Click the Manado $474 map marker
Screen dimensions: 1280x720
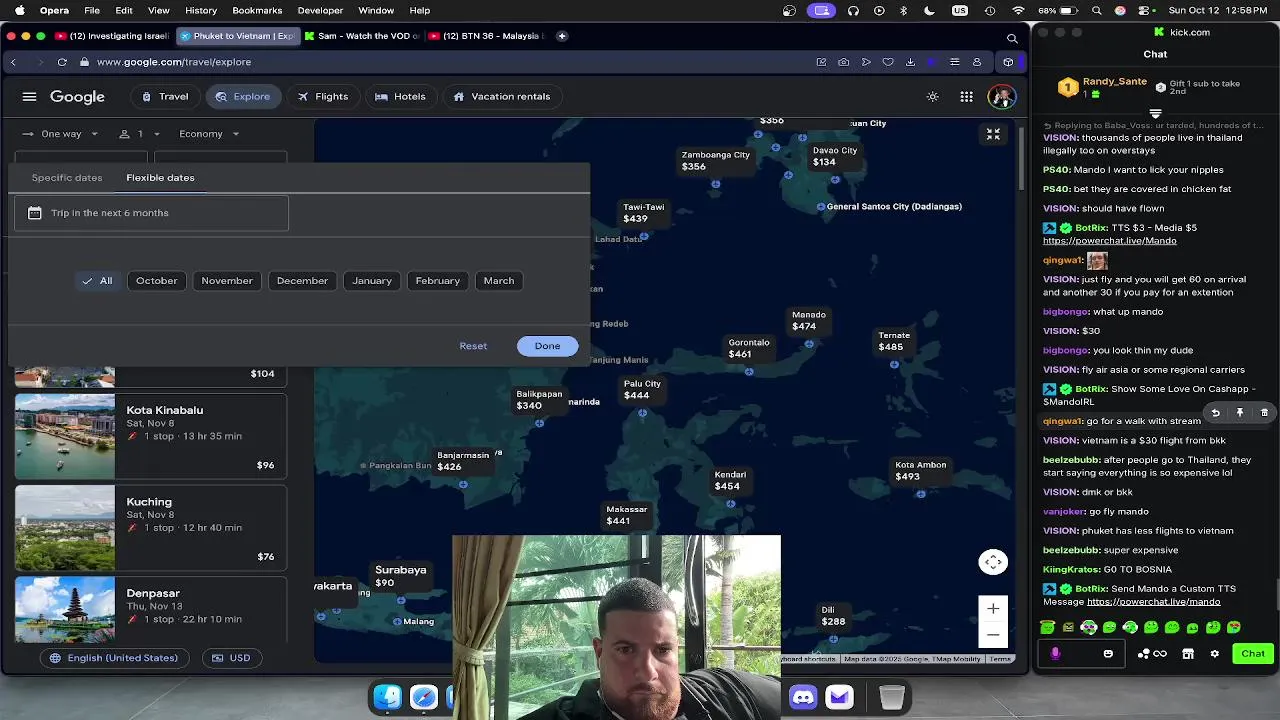point(809,321)
